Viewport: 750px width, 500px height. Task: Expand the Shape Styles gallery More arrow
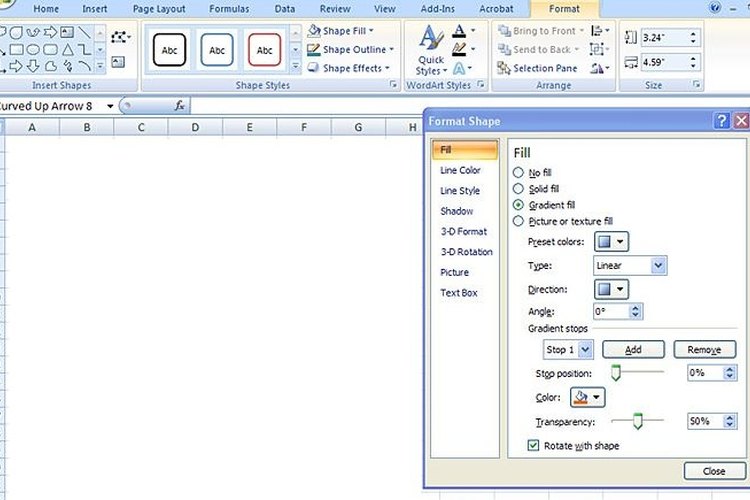[x=296, y=66]
